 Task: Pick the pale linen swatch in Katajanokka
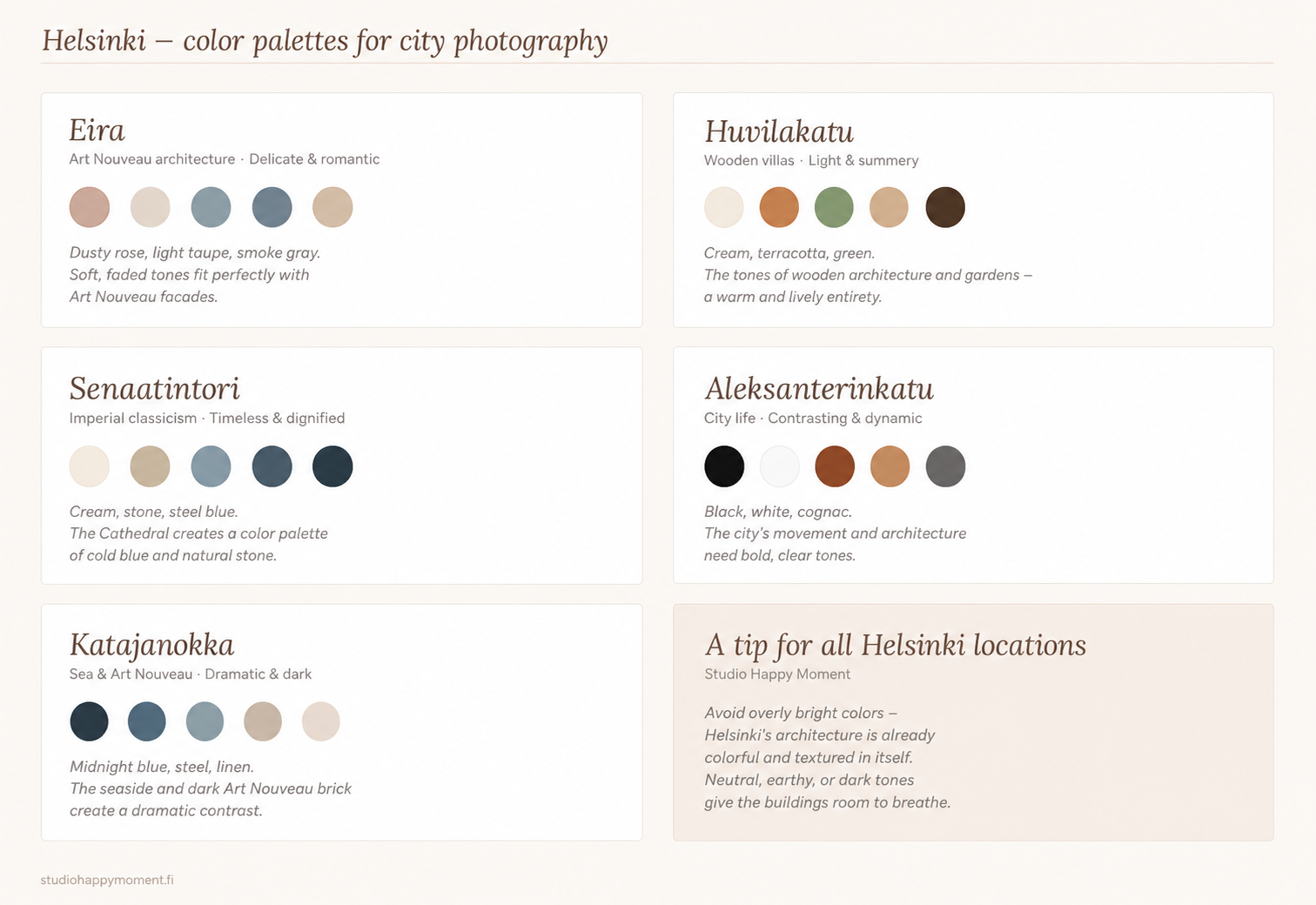pyautogui.click(x=320, y=721)
